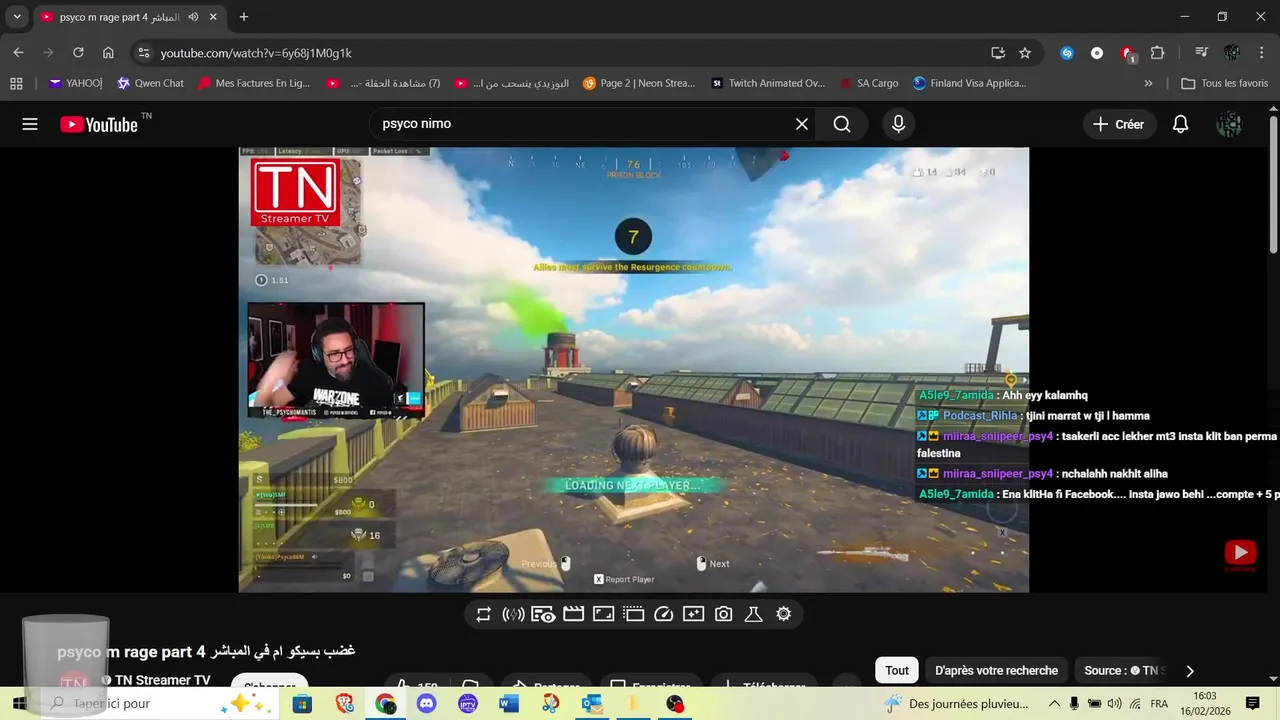The height and width of the screenshot is (720, 1280).
Task: Click the video player frame
Action: pos(633,370)
